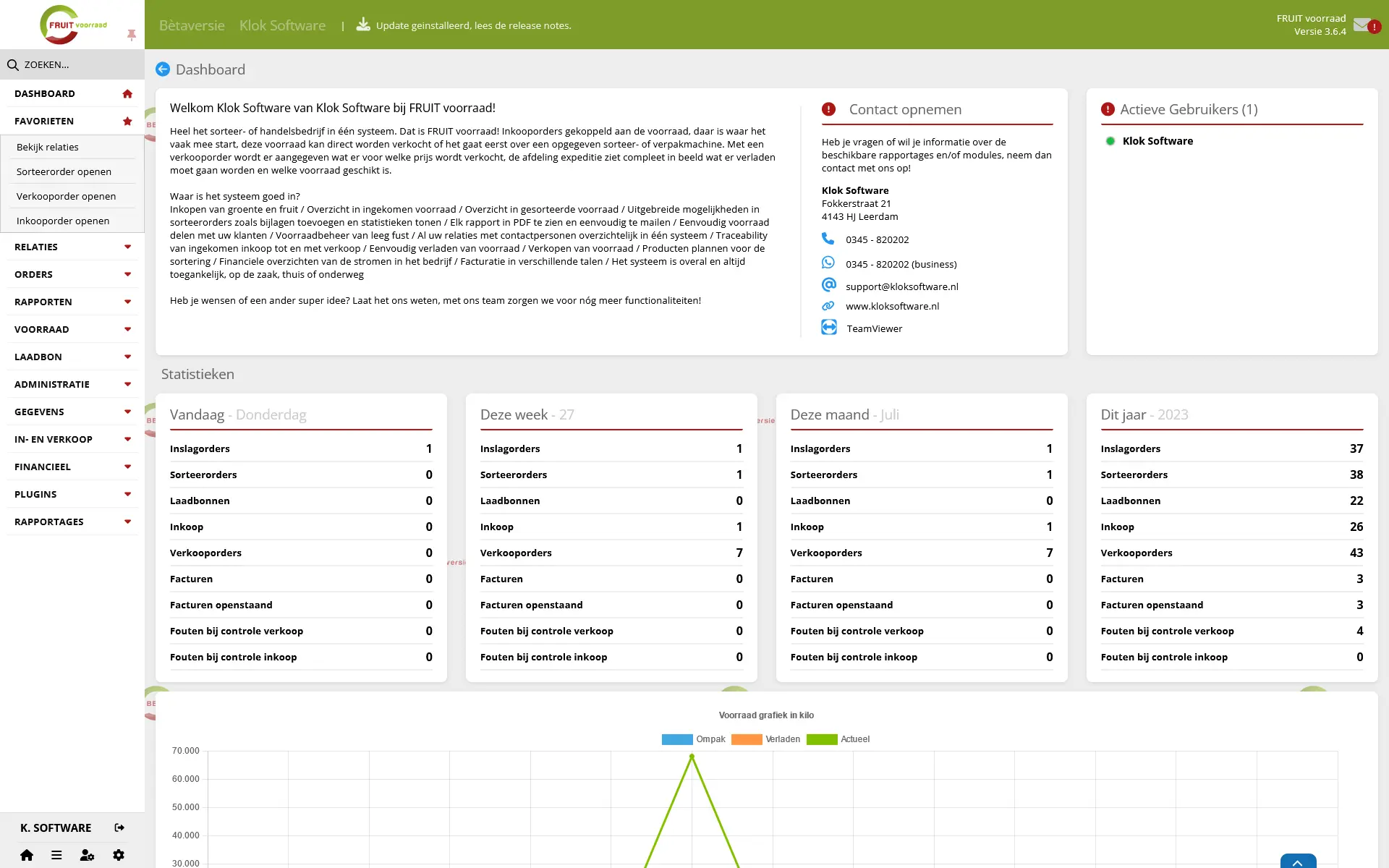Click Facturen openstaand row in Deze maand
This screenshot has width=1389, height=868.
pos(922,605)
